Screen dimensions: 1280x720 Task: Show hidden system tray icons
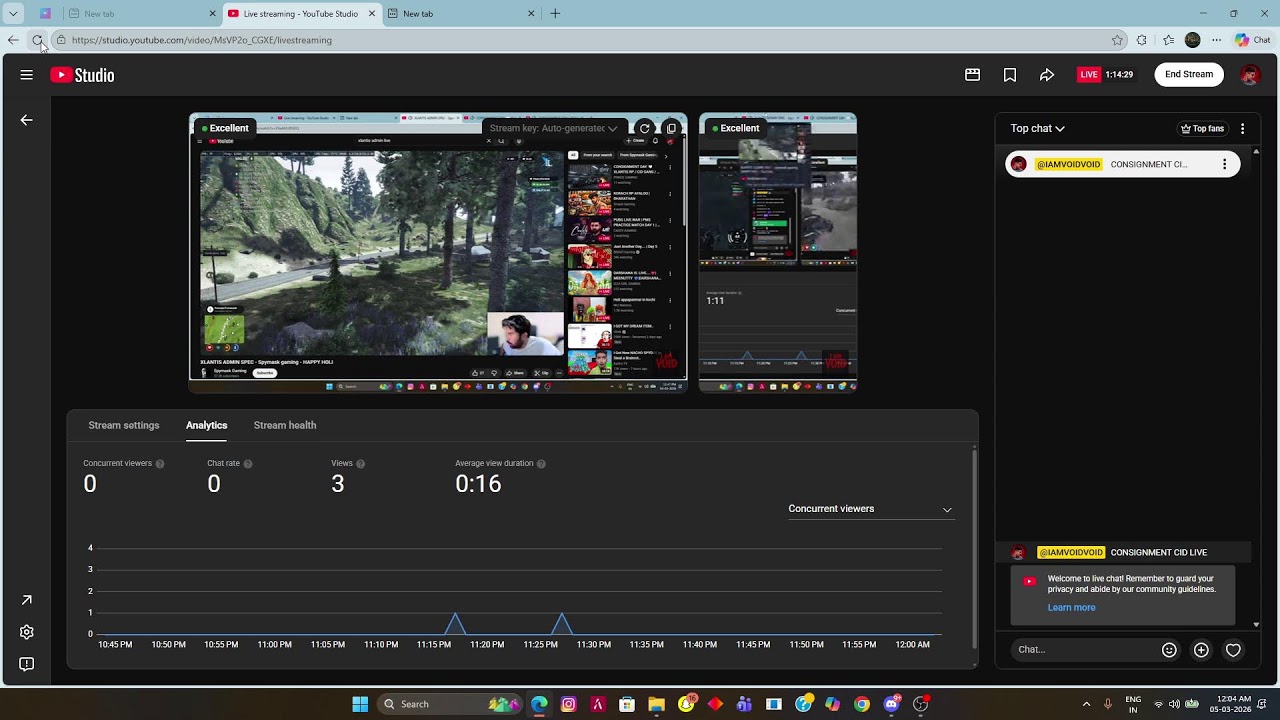tap(1086, 704)
